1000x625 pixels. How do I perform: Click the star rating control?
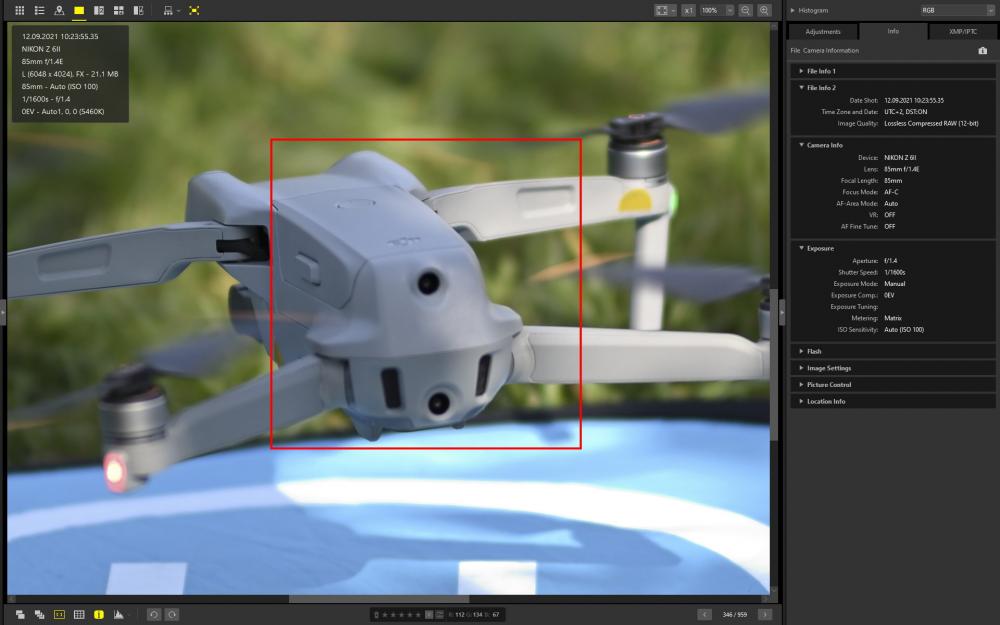point(401,615)
